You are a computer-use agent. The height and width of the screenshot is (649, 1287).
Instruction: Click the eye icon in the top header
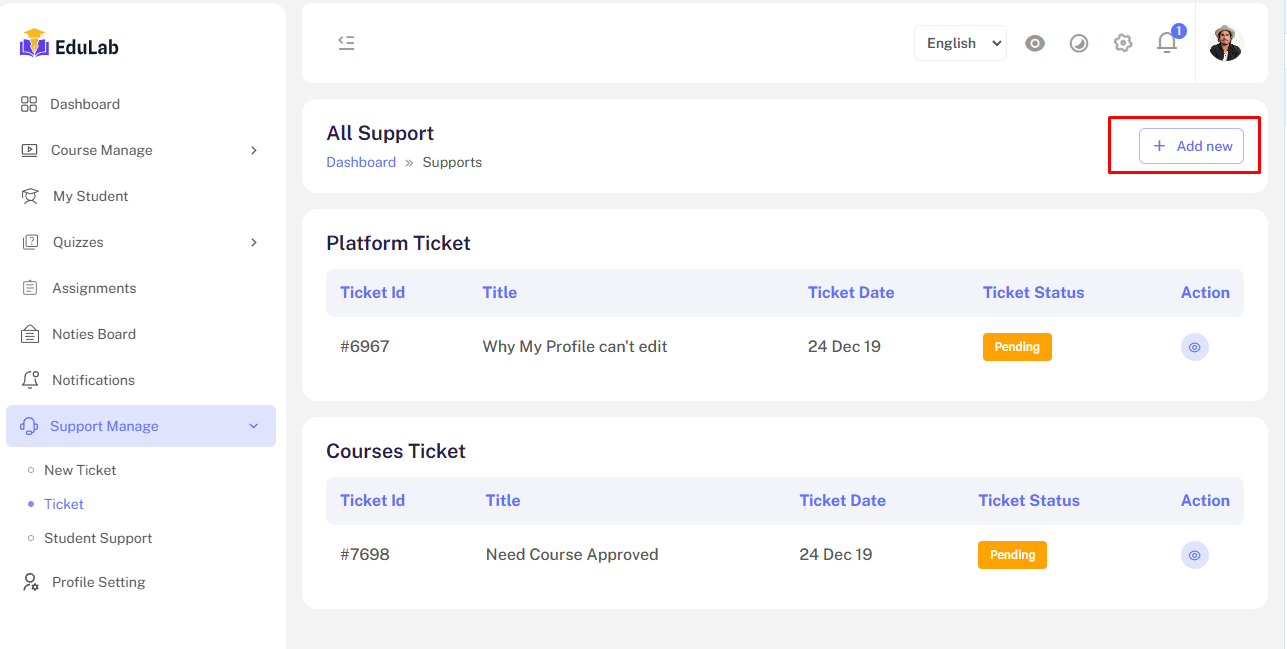(x=1035, y=43)
